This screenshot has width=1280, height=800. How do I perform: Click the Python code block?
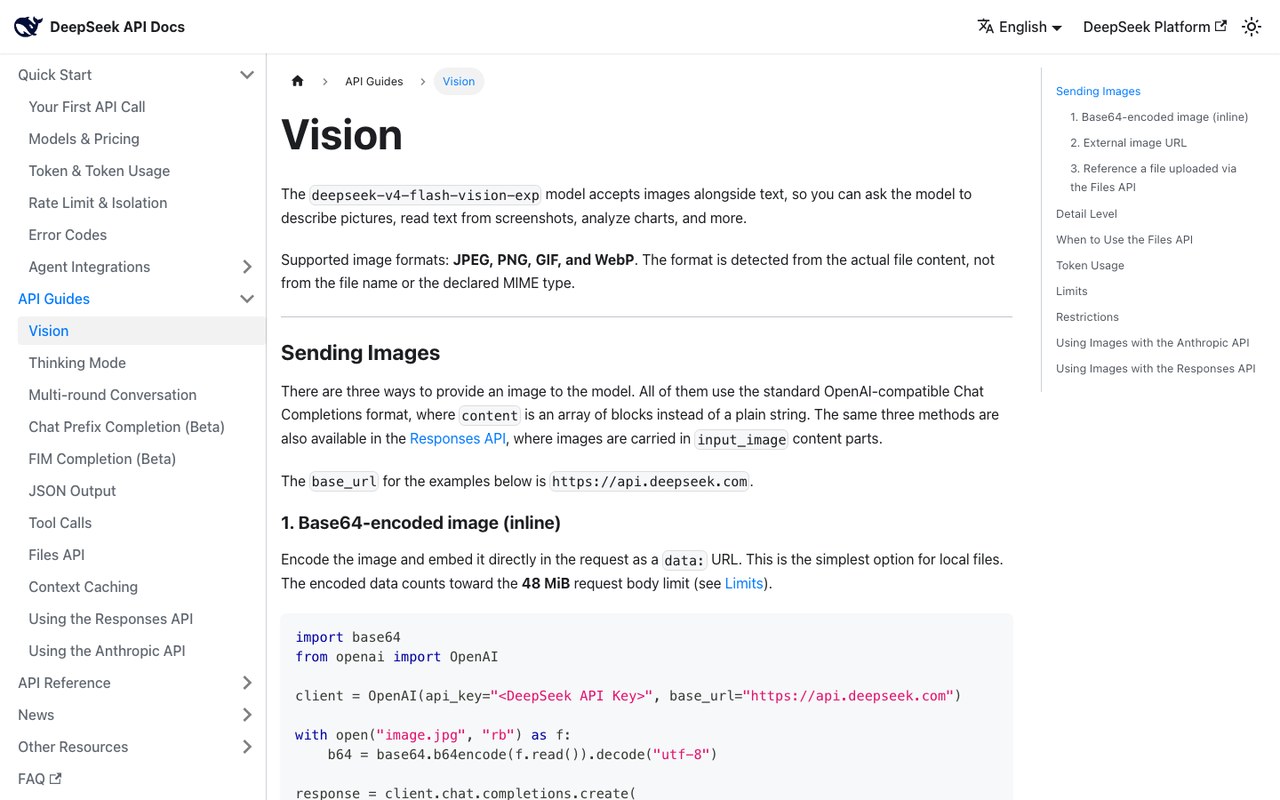click(x=647, y=707)
